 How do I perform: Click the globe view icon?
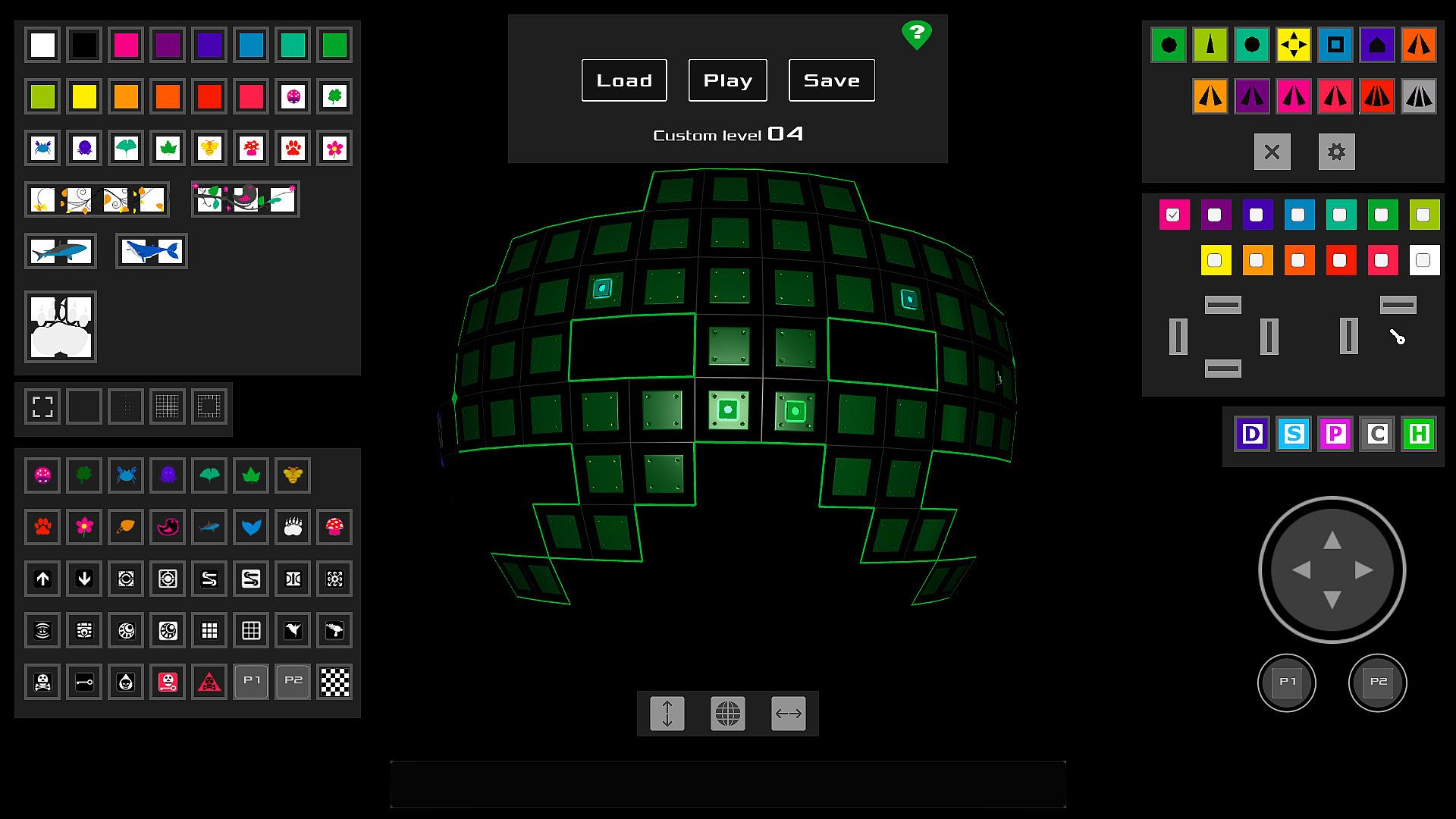pyautogui.click(x=727, y=714)
